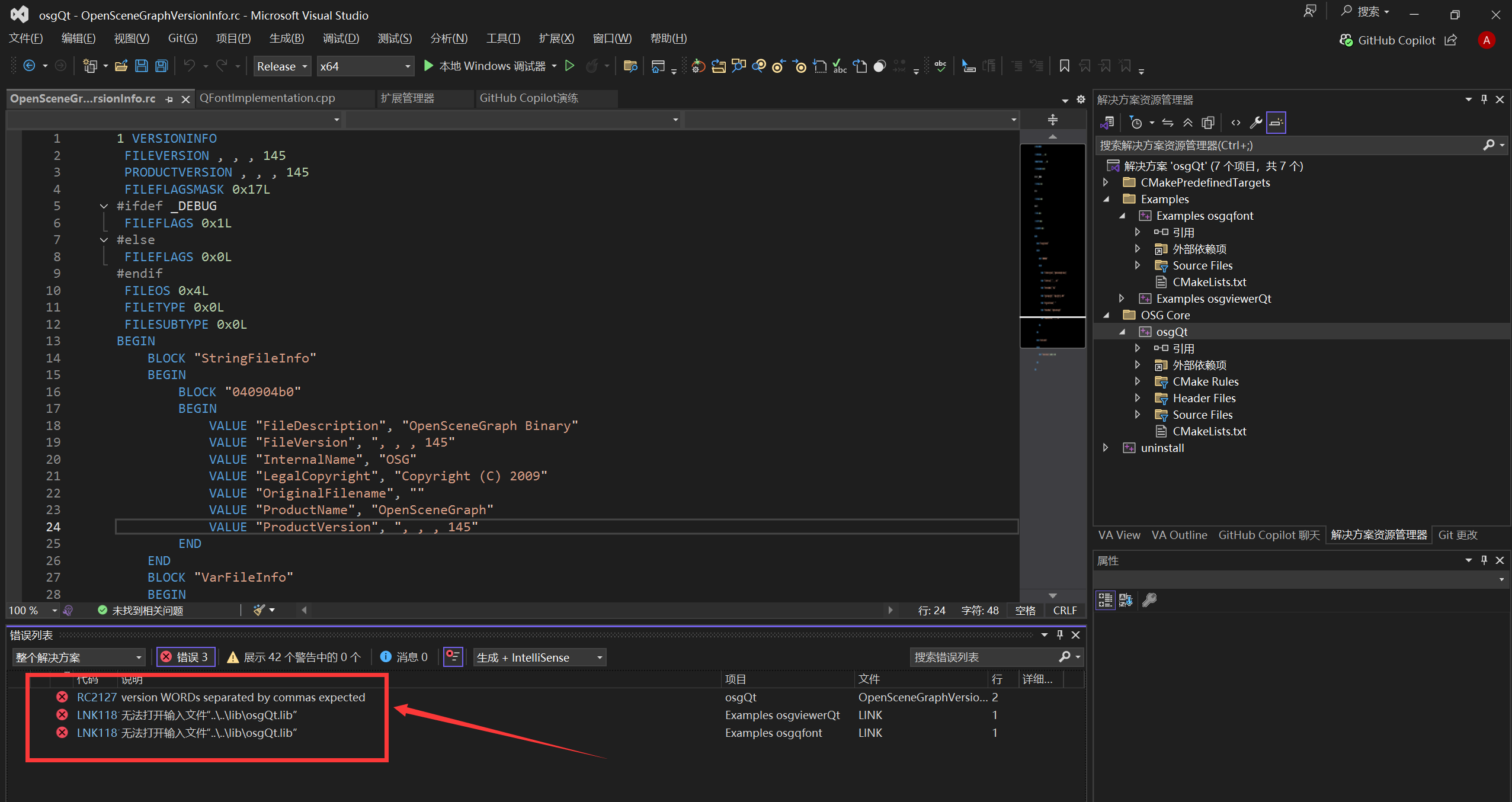
Task: Open the 整个解决方案 scope dropdown
Action: (78, 657)
